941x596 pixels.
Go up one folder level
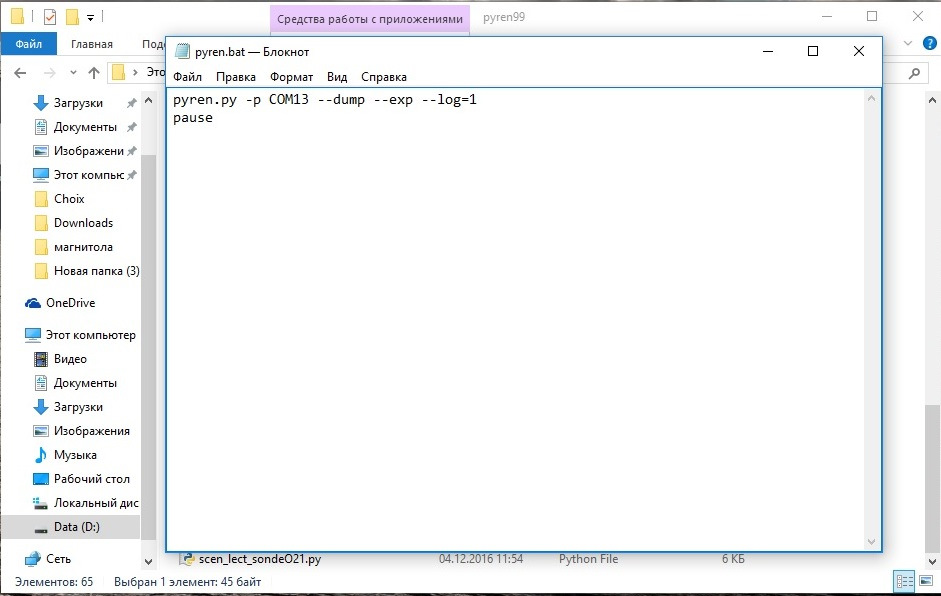[x=94, y=73]
